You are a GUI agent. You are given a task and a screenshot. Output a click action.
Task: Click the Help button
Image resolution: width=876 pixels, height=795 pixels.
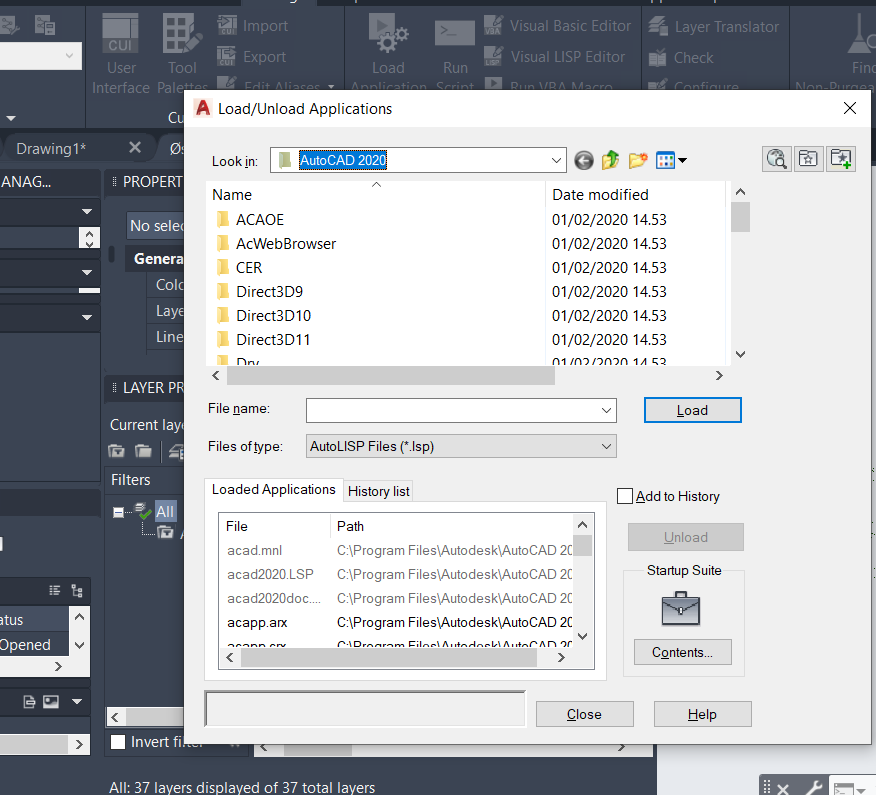click(702, 714)
